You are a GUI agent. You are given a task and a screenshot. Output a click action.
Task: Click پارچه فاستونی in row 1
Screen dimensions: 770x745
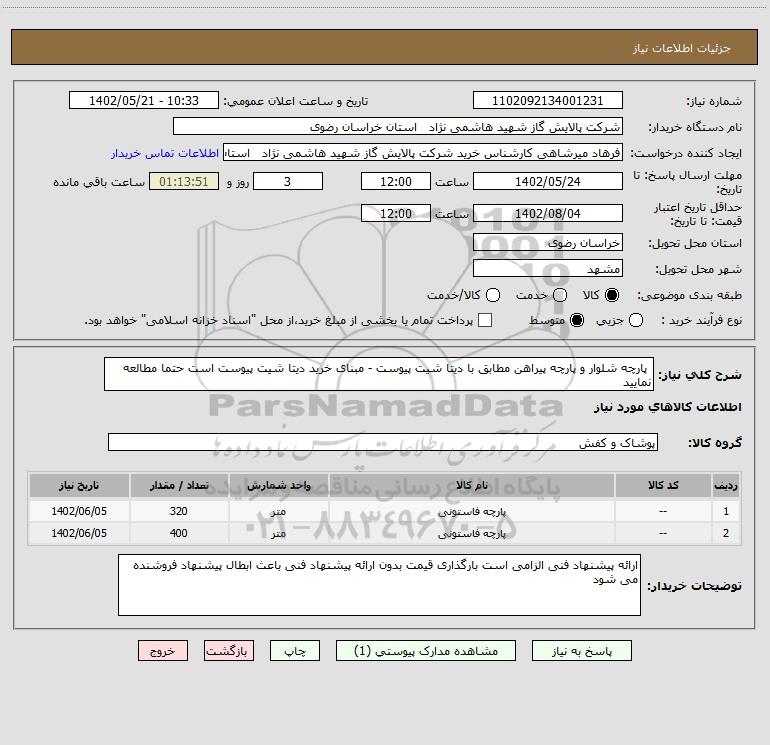471,511
